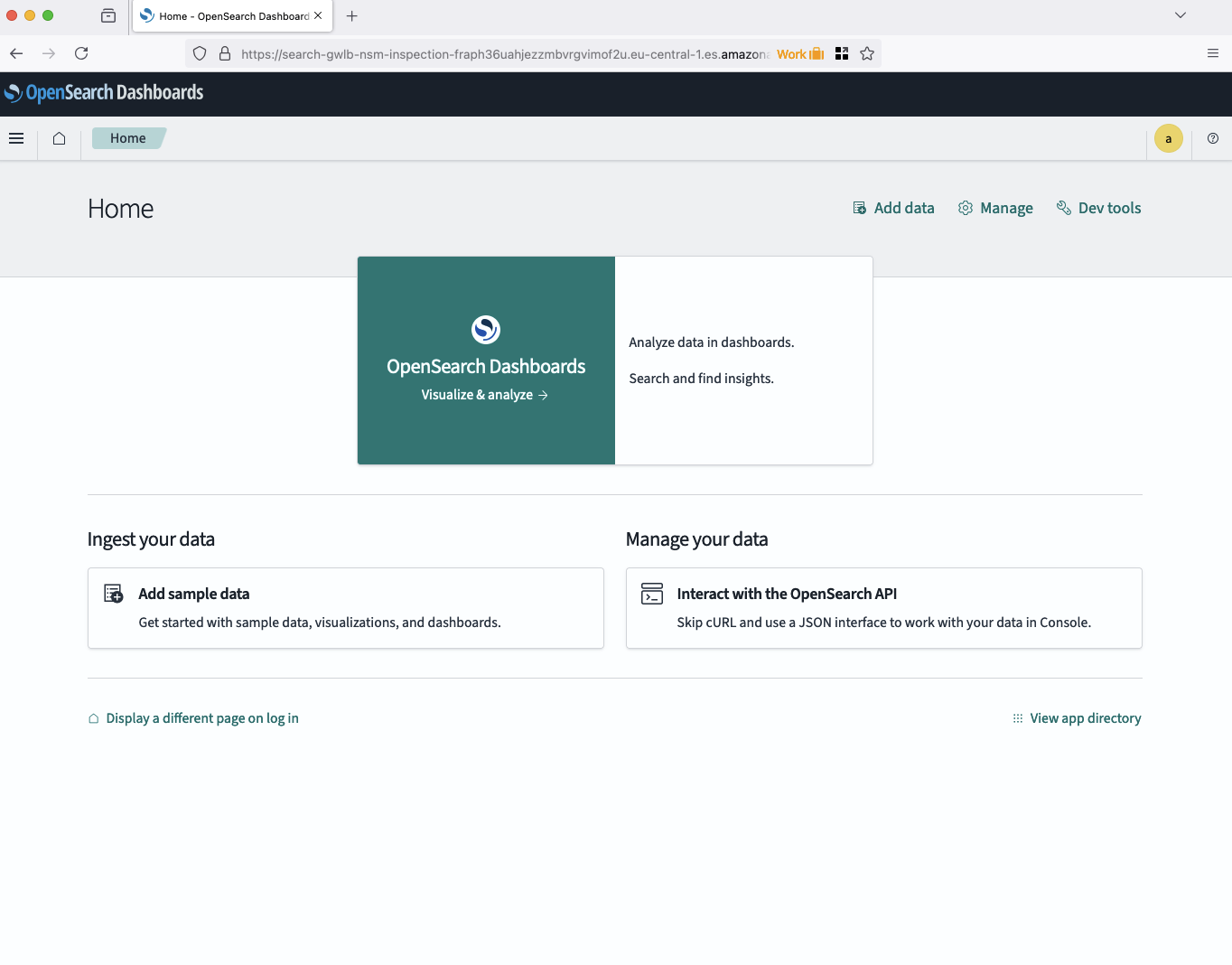Select the Home breadcrumb
1232x965 pixels.
pyautogui.click(x=128, y=138)
